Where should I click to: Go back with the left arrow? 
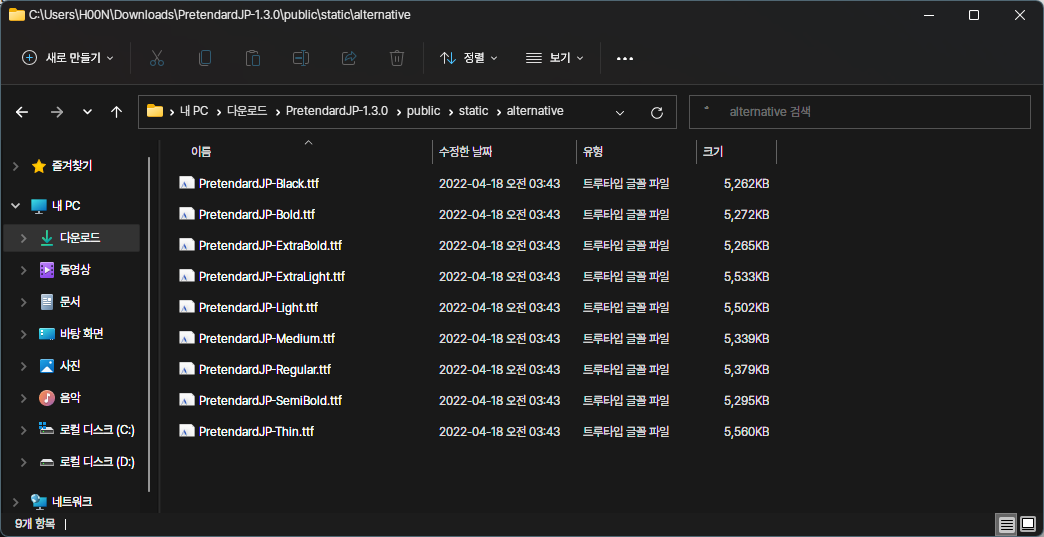click(x=22, y=112)
